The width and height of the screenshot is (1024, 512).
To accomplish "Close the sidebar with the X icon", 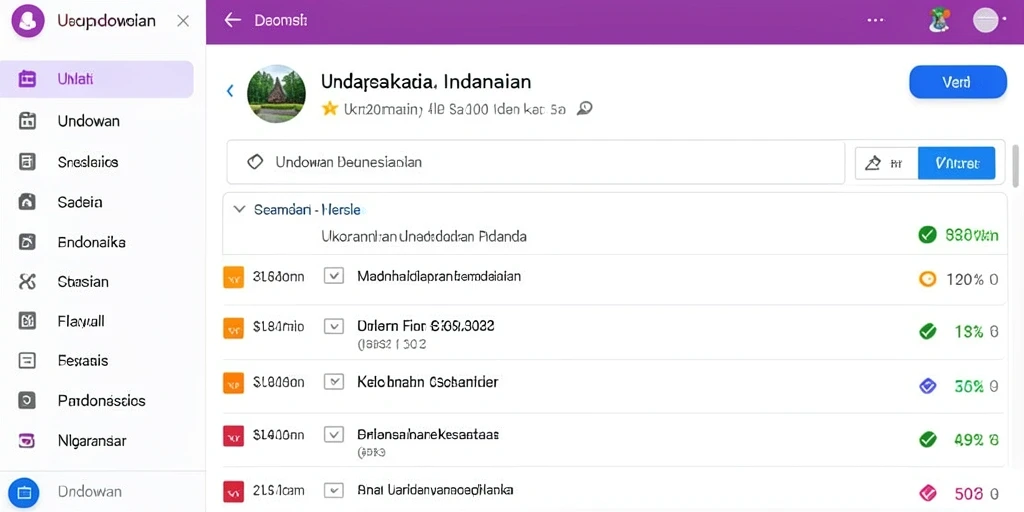I will 184,21.
